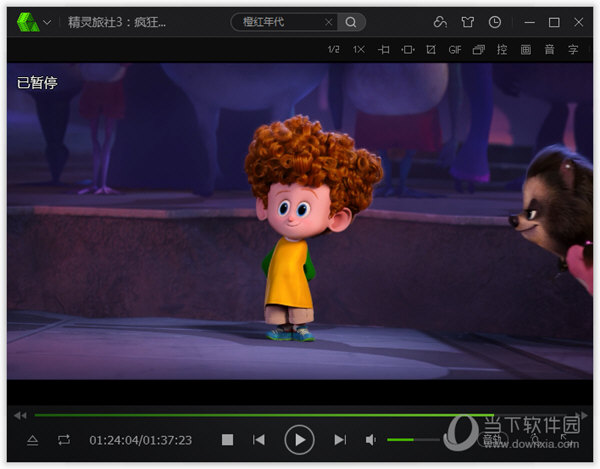Screen dimensions: 600x469
Task: Click the 音轨 audio track button
Action: [493, 440]
